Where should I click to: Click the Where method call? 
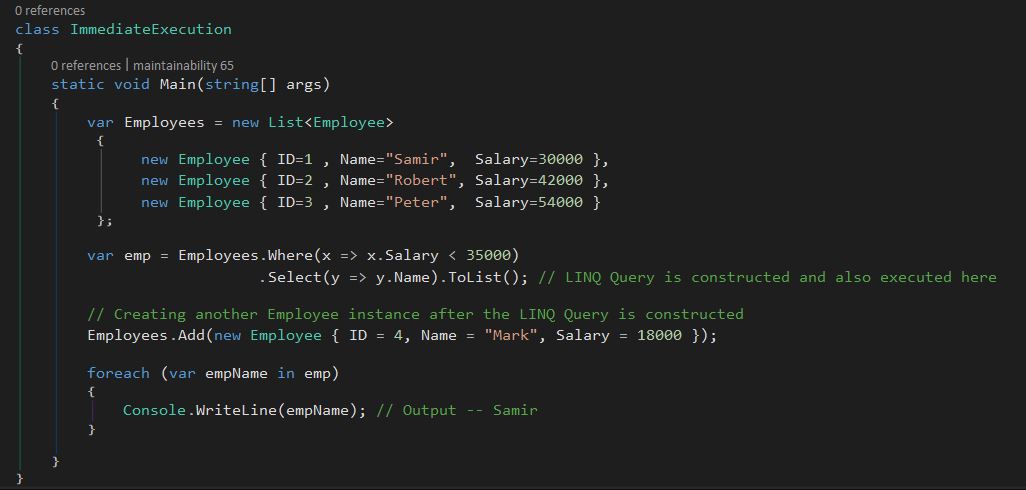pyautogui.click(x=290, y=255)
